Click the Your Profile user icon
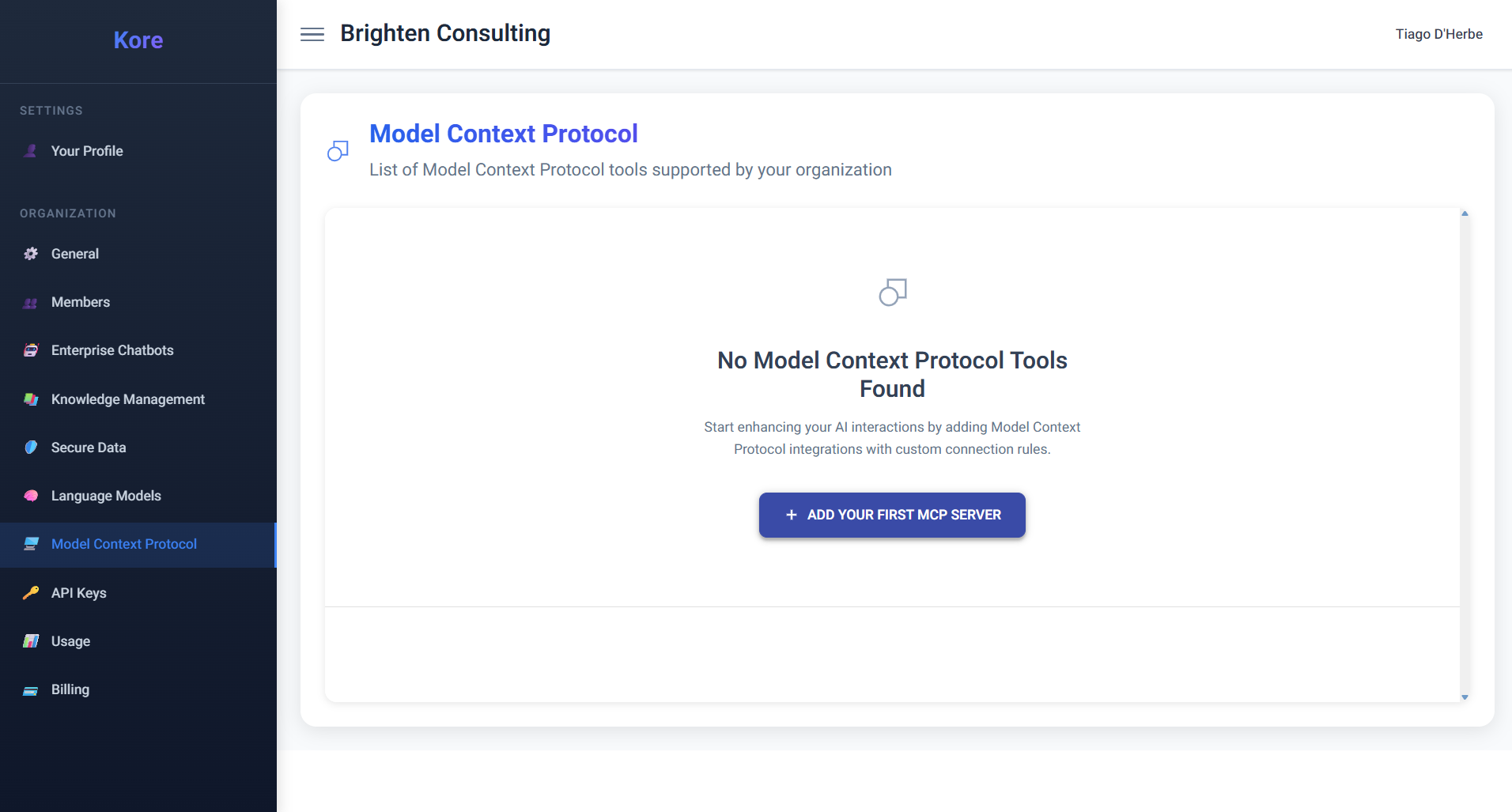 [31, 151]
